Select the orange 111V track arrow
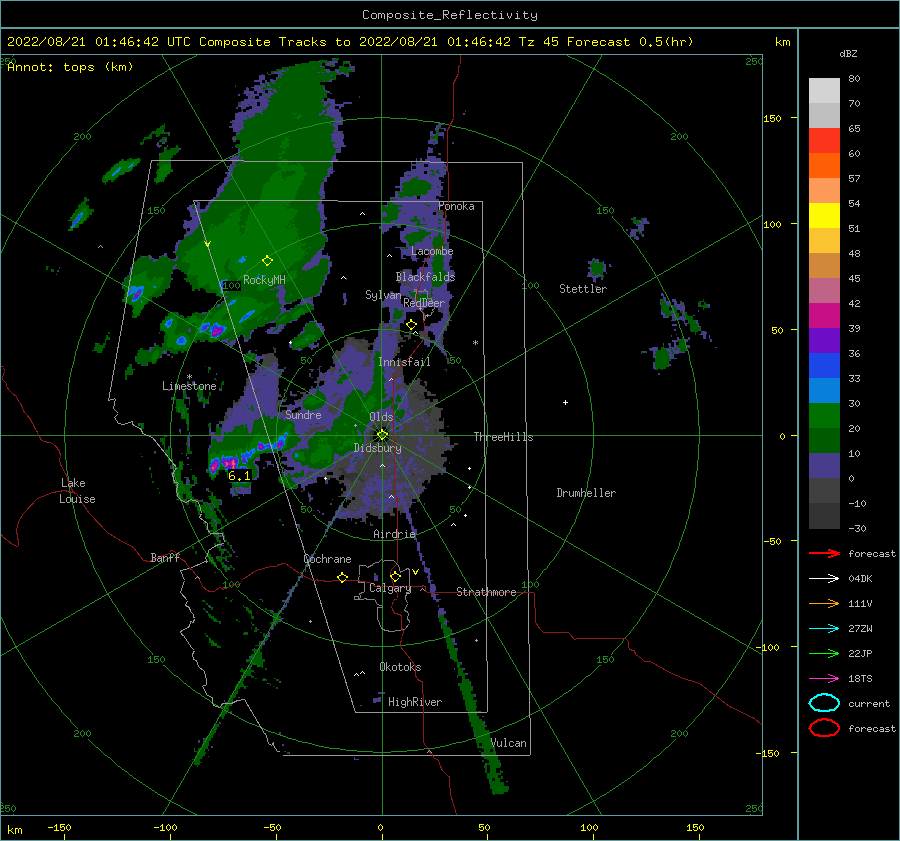Image resolution: width=900 pixels, height=841 pixels. click(824, 603)
